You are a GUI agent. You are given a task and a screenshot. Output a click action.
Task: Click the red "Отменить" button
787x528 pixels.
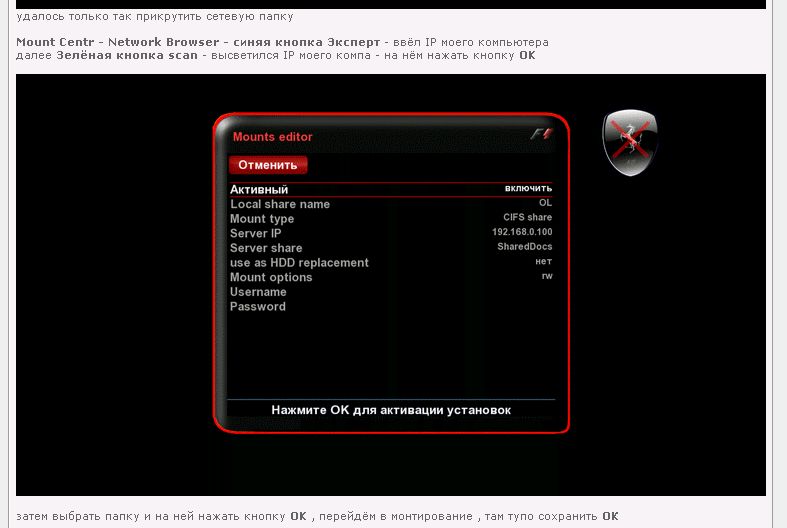coord(268,165)
